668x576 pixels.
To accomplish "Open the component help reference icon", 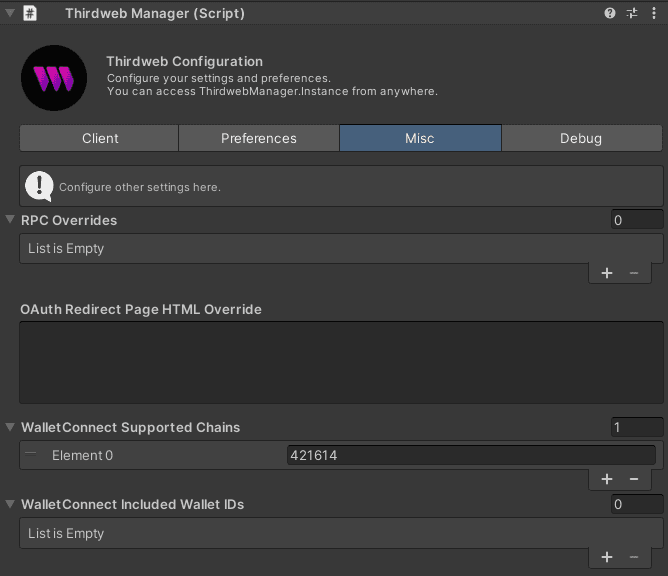I will click(x=610, y=14).
